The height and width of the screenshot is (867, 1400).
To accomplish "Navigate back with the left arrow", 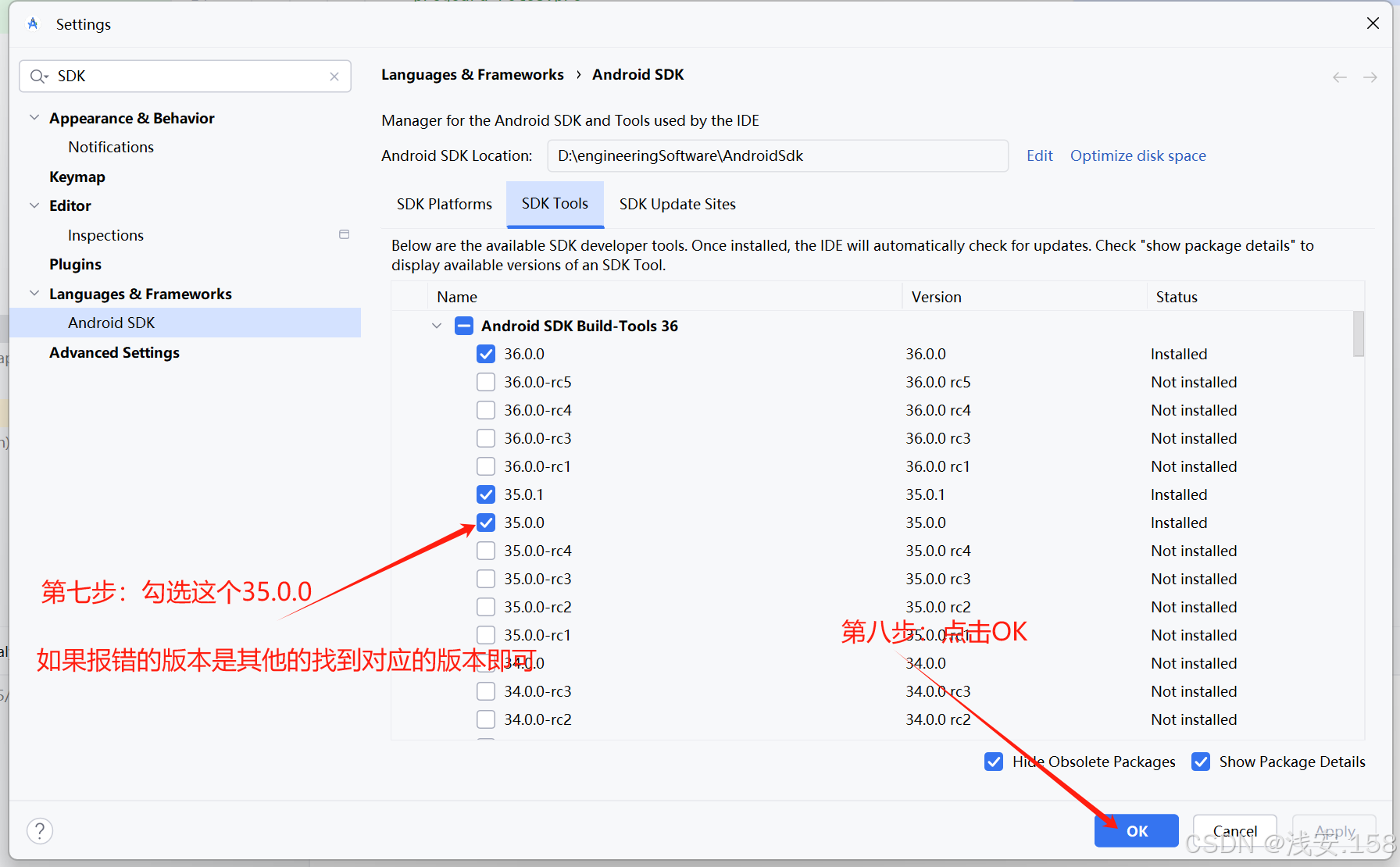I will pos(1340,77).
